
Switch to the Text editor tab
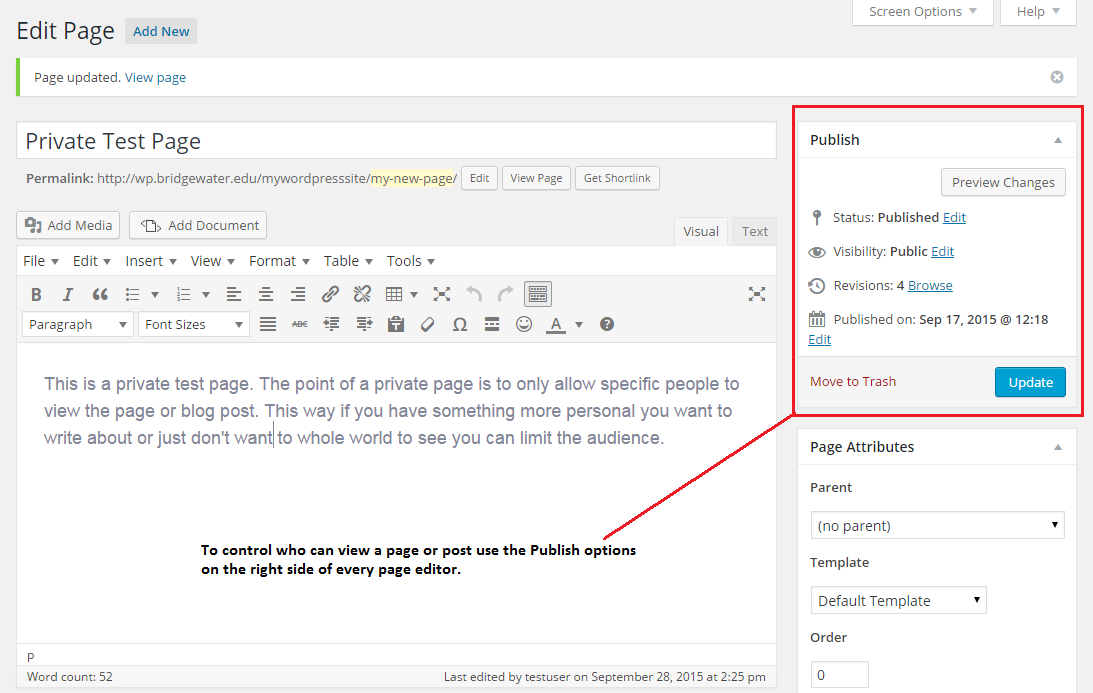pyautogui.click(x=754, y=231)
